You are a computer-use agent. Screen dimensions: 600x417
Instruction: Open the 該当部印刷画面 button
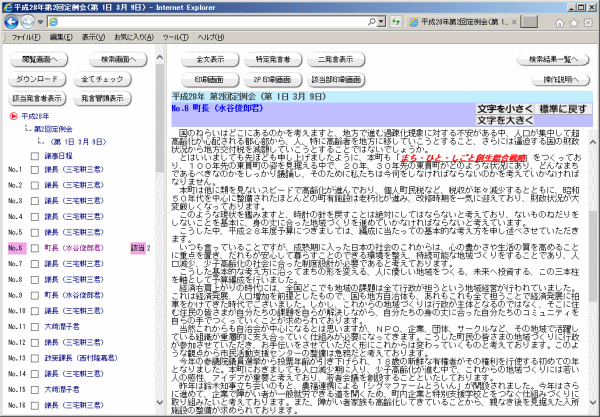[x=336, y=80]
